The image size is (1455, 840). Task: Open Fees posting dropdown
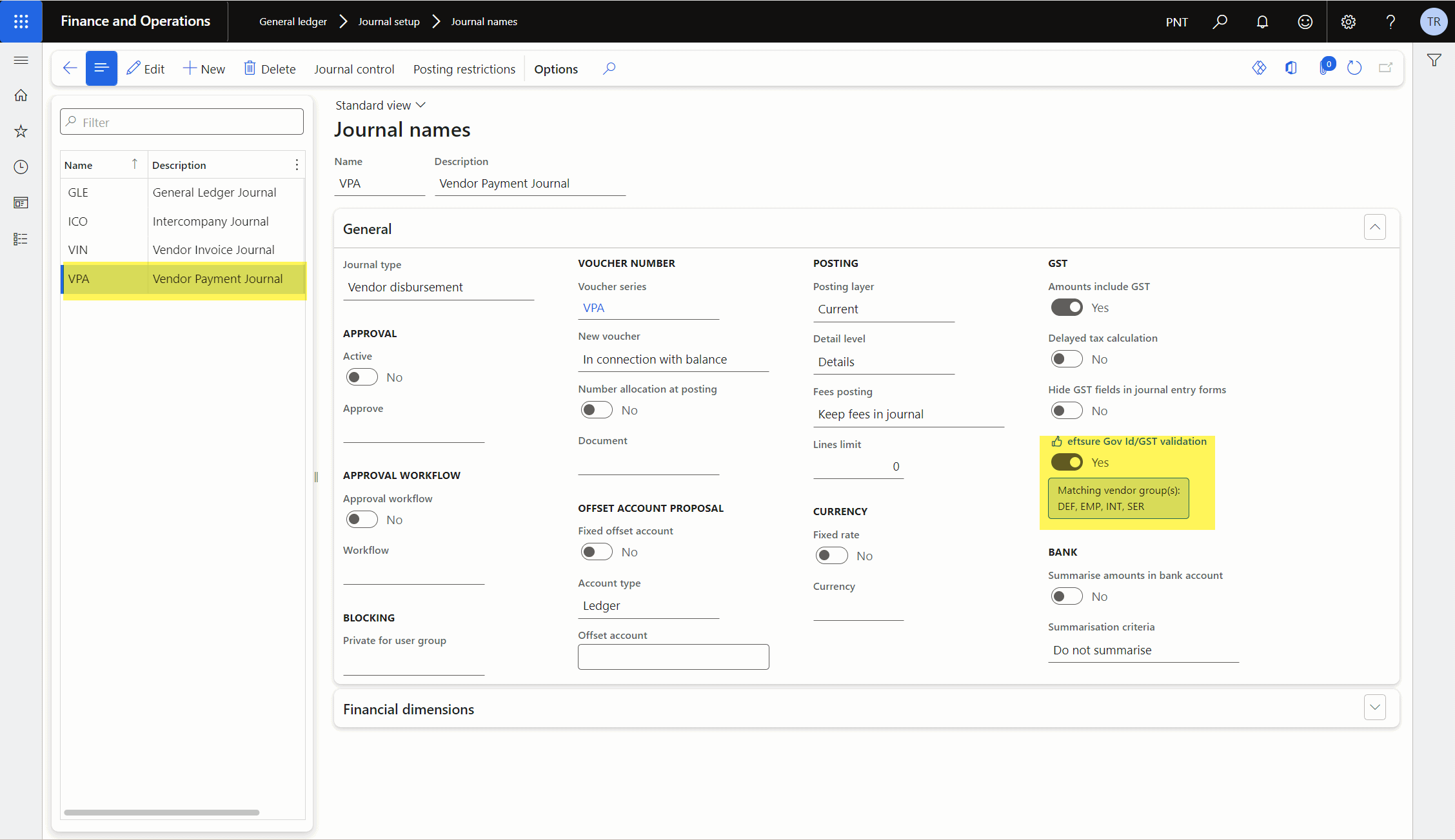click(x=909, y=415)
